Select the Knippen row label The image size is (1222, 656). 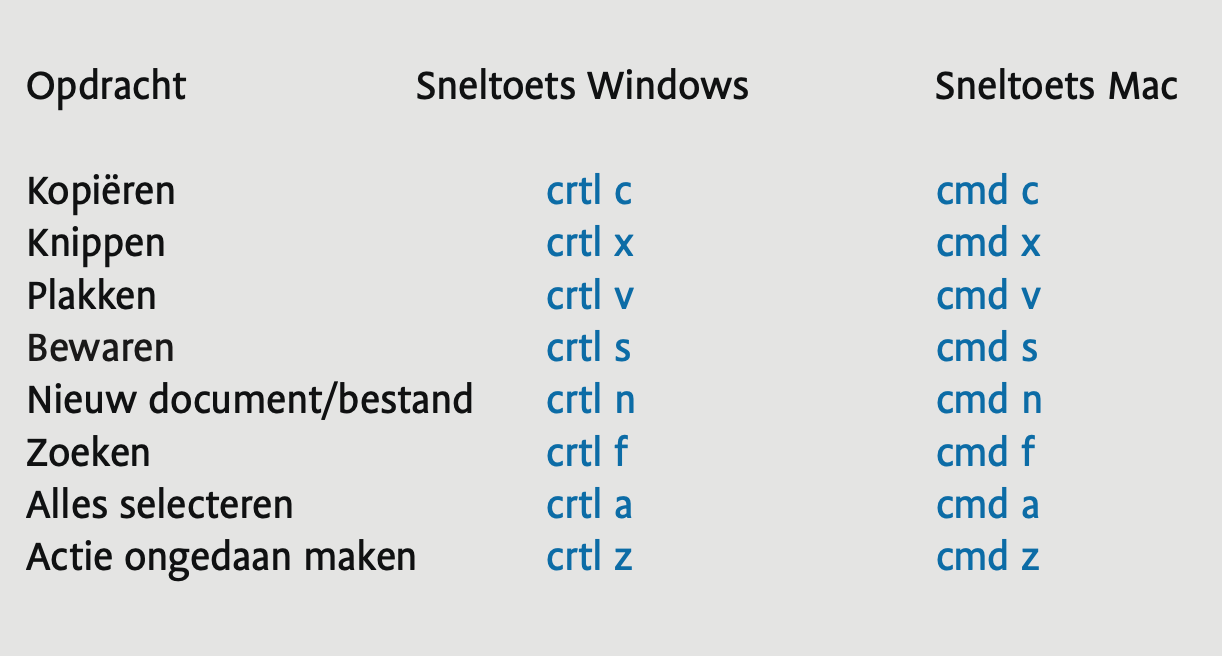[x=96, y=244]
